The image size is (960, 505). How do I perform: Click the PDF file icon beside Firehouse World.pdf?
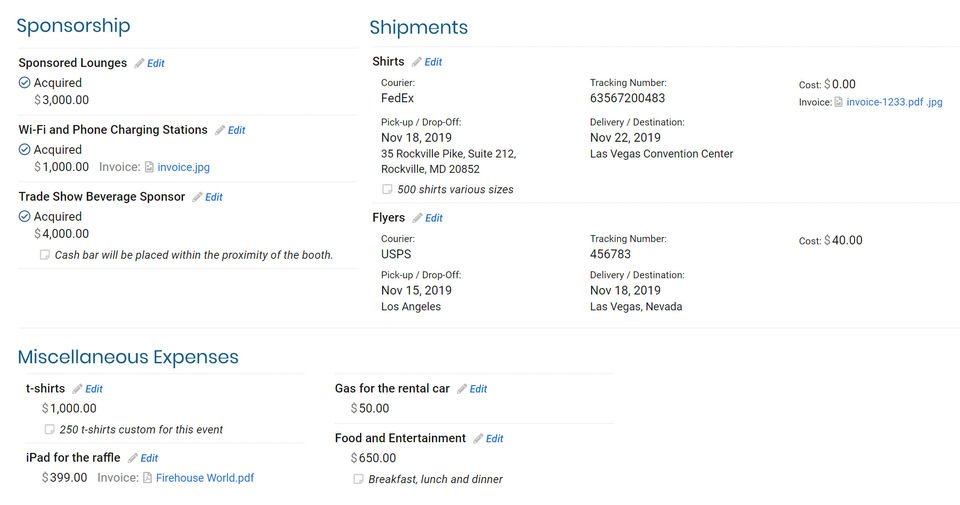pyautogui.click(x=147, y=478)
